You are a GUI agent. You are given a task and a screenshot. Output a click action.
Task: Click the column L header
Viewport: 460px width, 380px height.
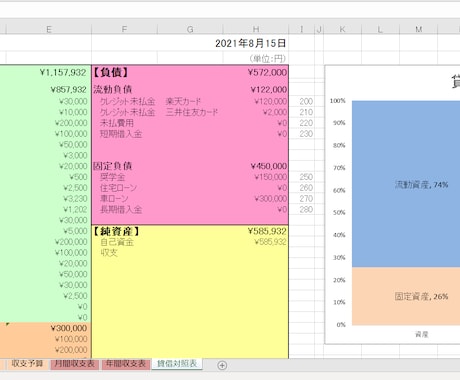380,29
